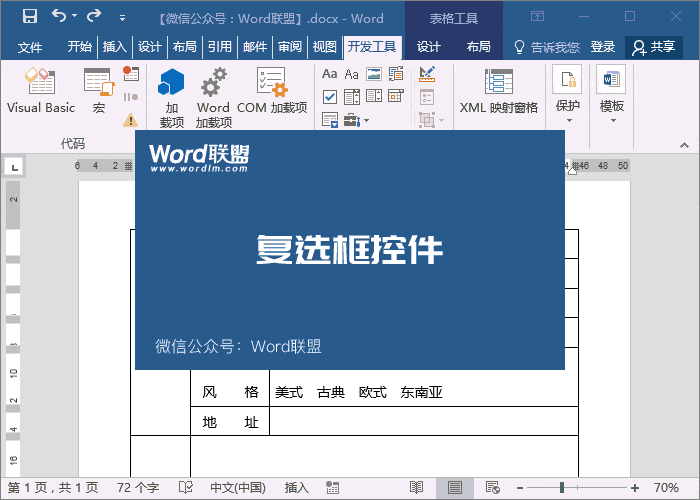Switch to 邮件 (Mailings) tab
Screen dimensions: 700x500
[255, 47]
